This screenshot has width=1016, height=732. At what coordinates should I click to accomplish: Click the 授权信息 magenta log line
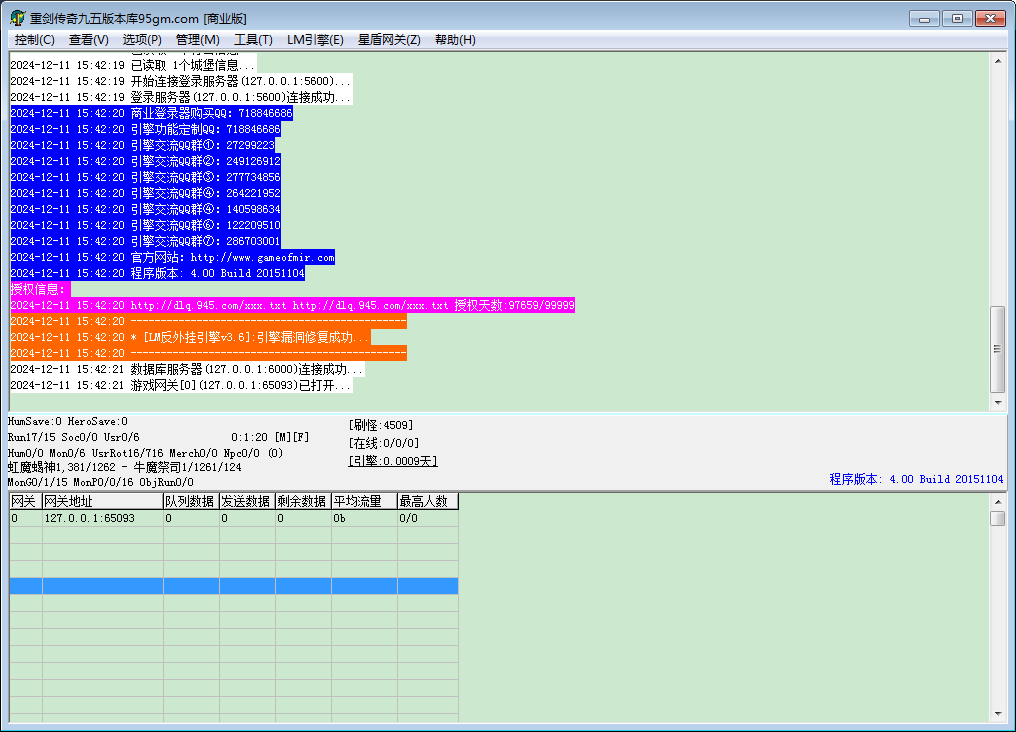coord(40,290)
